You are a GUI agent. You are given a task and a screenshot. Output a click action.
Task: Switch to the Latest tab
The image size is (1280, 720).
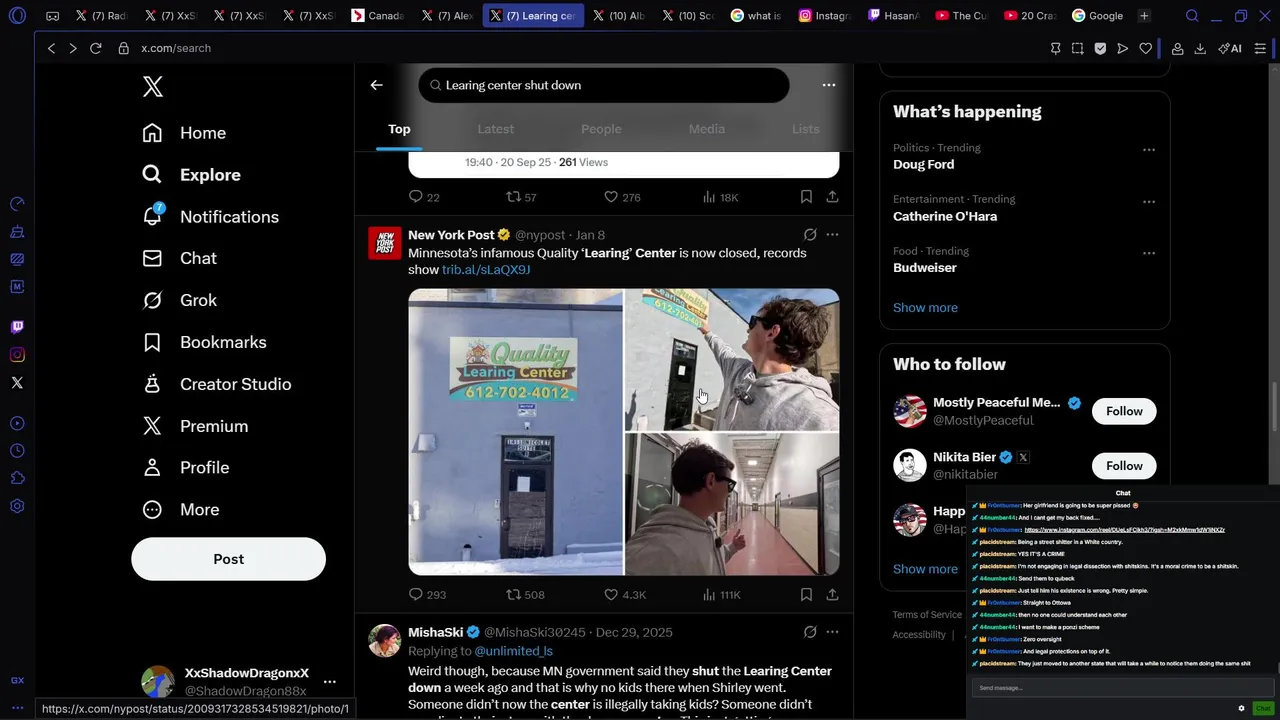(x=495, y=129)
